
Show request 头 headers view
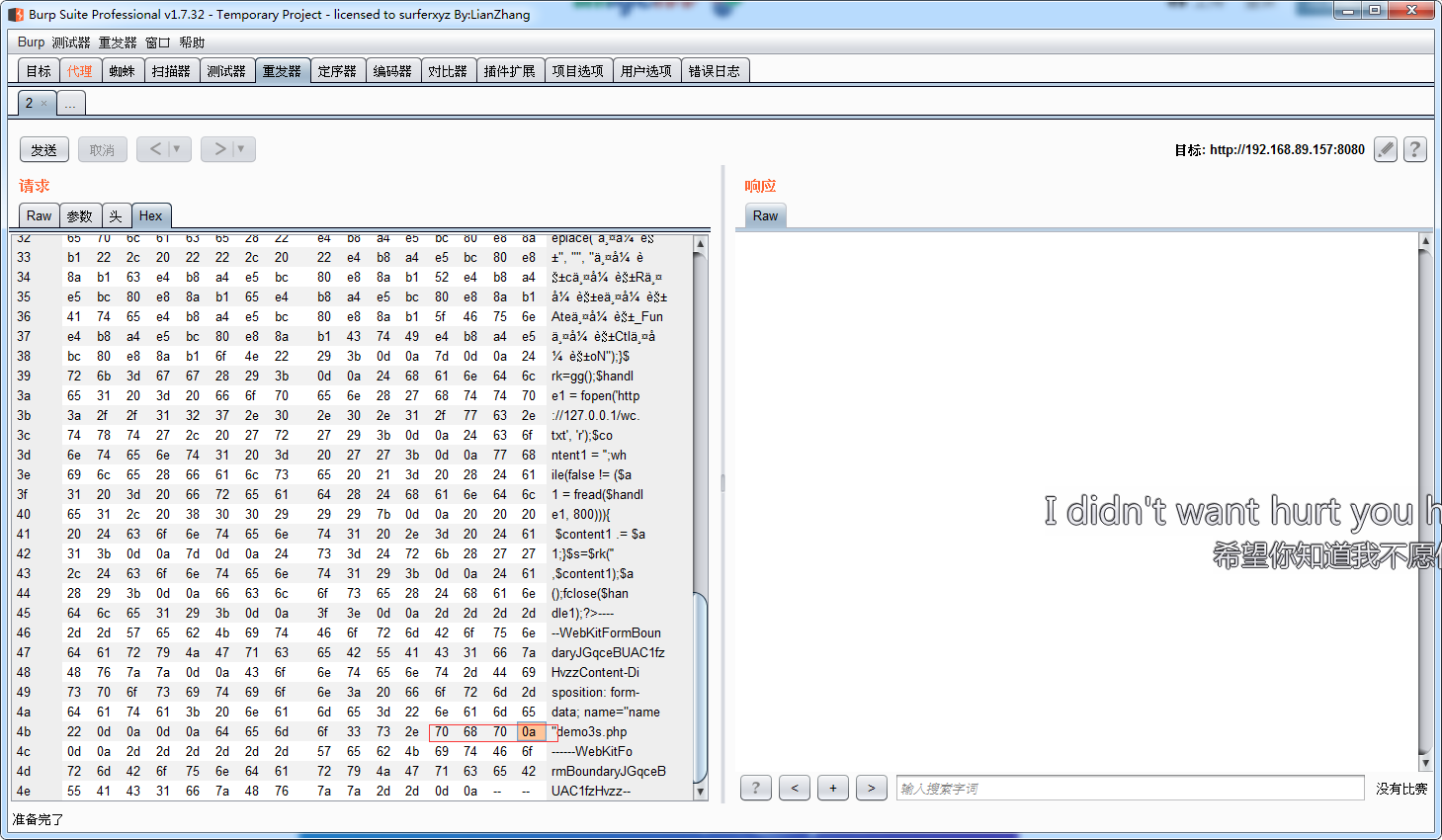116,215
